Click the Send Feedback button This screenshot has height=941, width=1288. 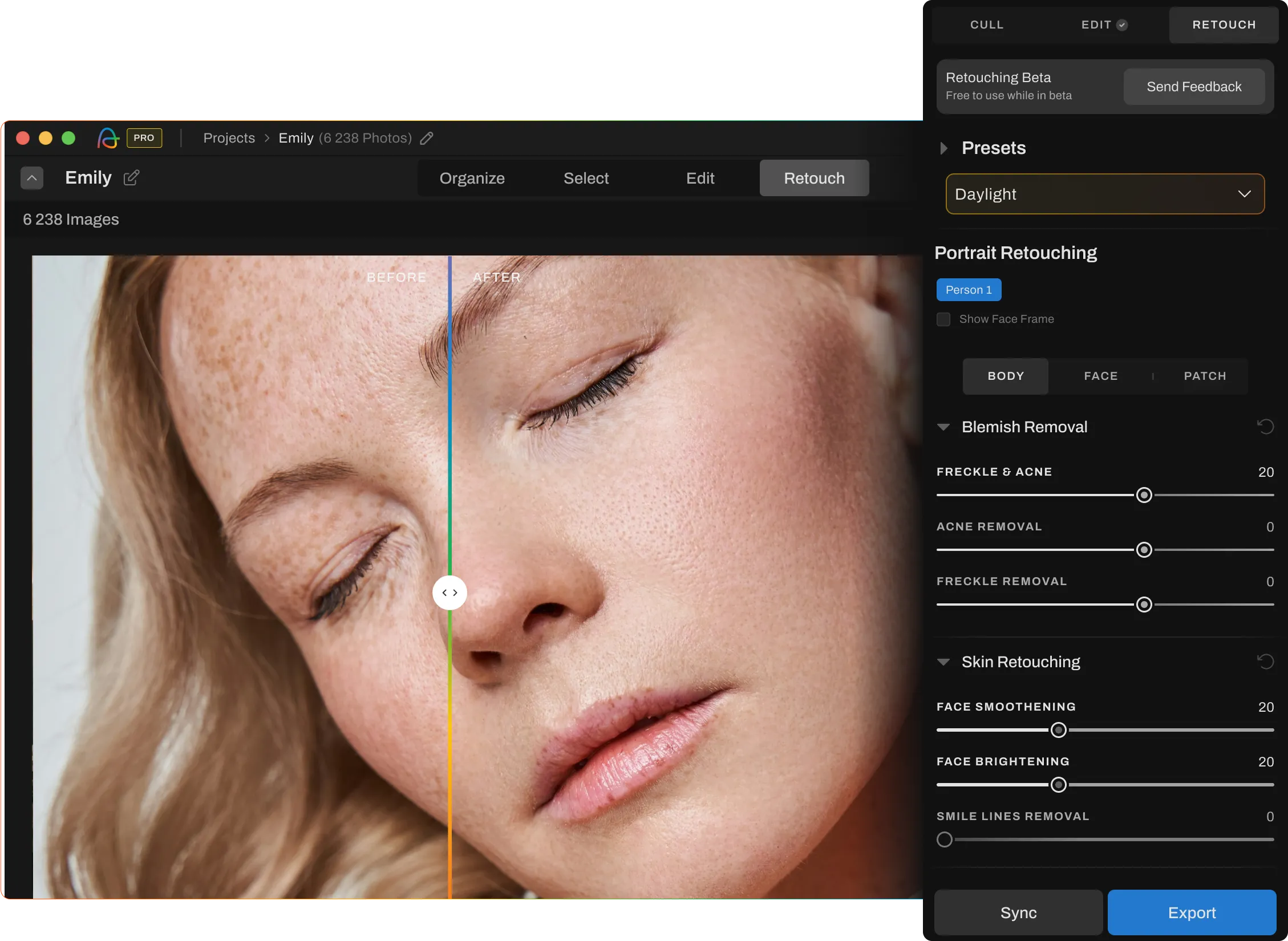point(1193,87)
